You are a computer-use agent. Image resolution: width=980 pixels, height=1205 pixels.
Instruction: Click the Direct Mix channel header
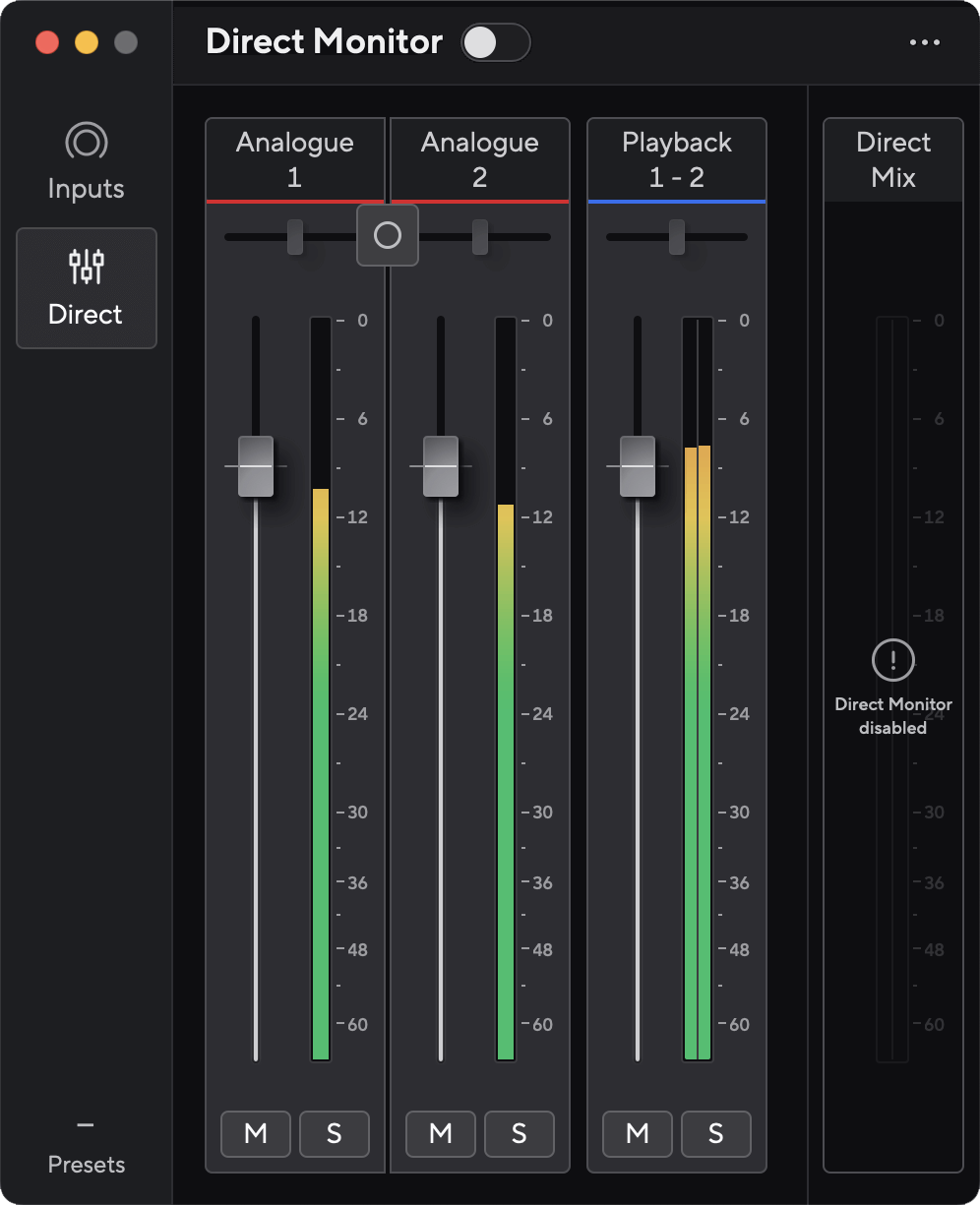coord(893,159)
